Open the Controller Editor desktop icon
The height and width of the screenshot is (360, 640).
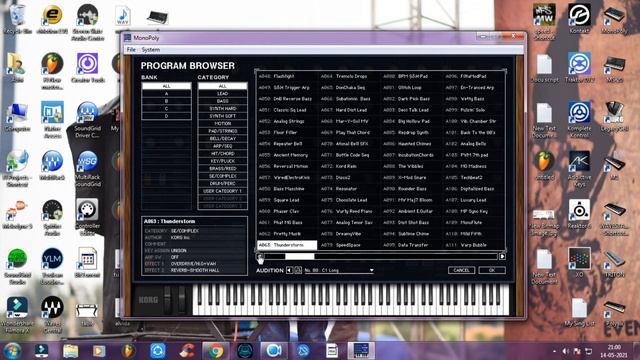pos(87,217)
